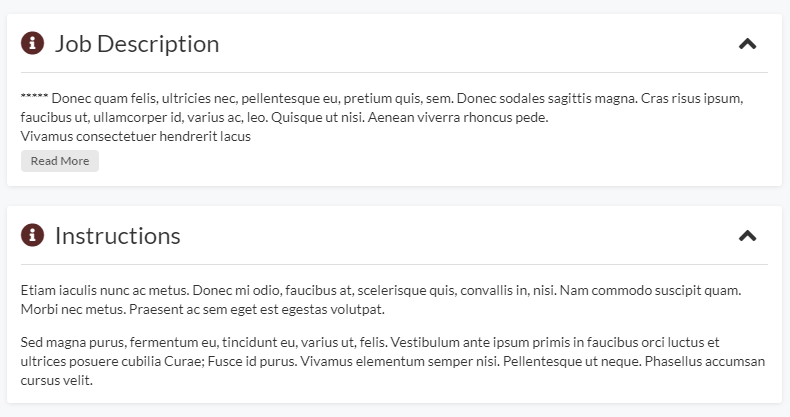
Task: Click 'Donec sodales sagittis magna' sentence
Action: coord(547,98)
